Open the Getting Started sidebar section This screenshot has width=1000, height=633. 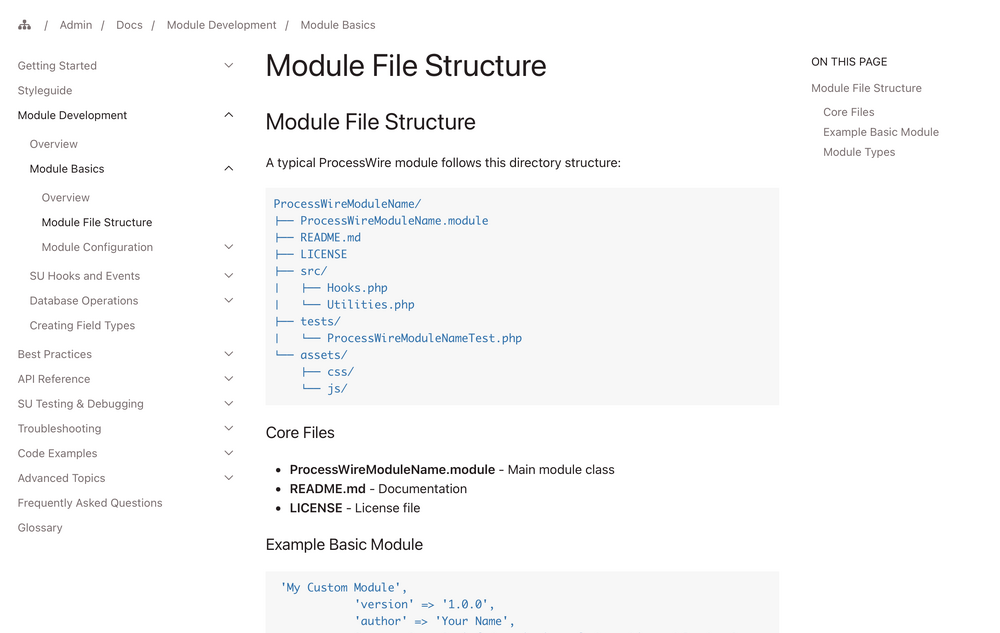(x=57, y=66)
